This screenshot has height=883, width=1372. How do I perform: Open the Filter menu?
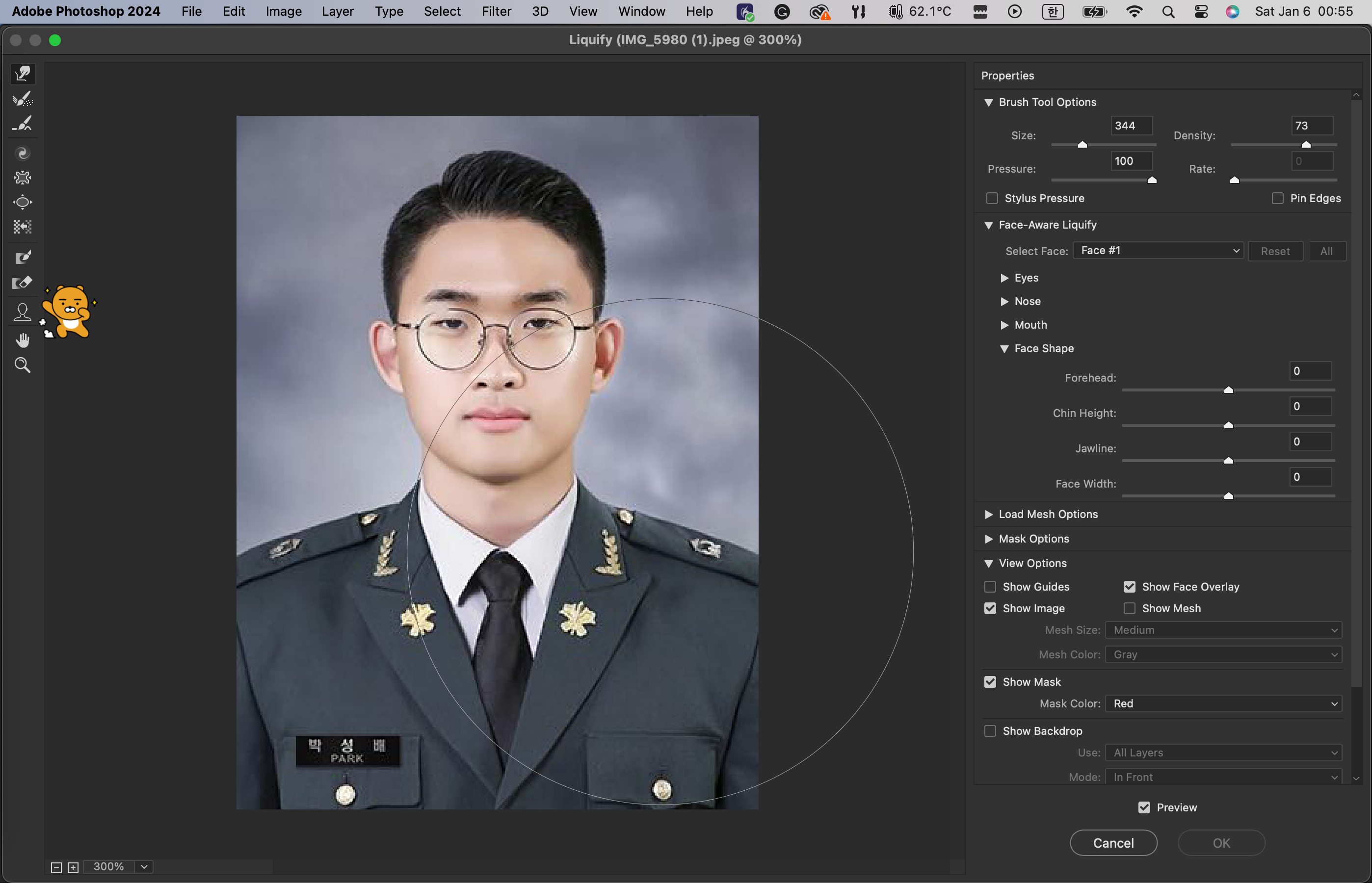coord(496,11)
